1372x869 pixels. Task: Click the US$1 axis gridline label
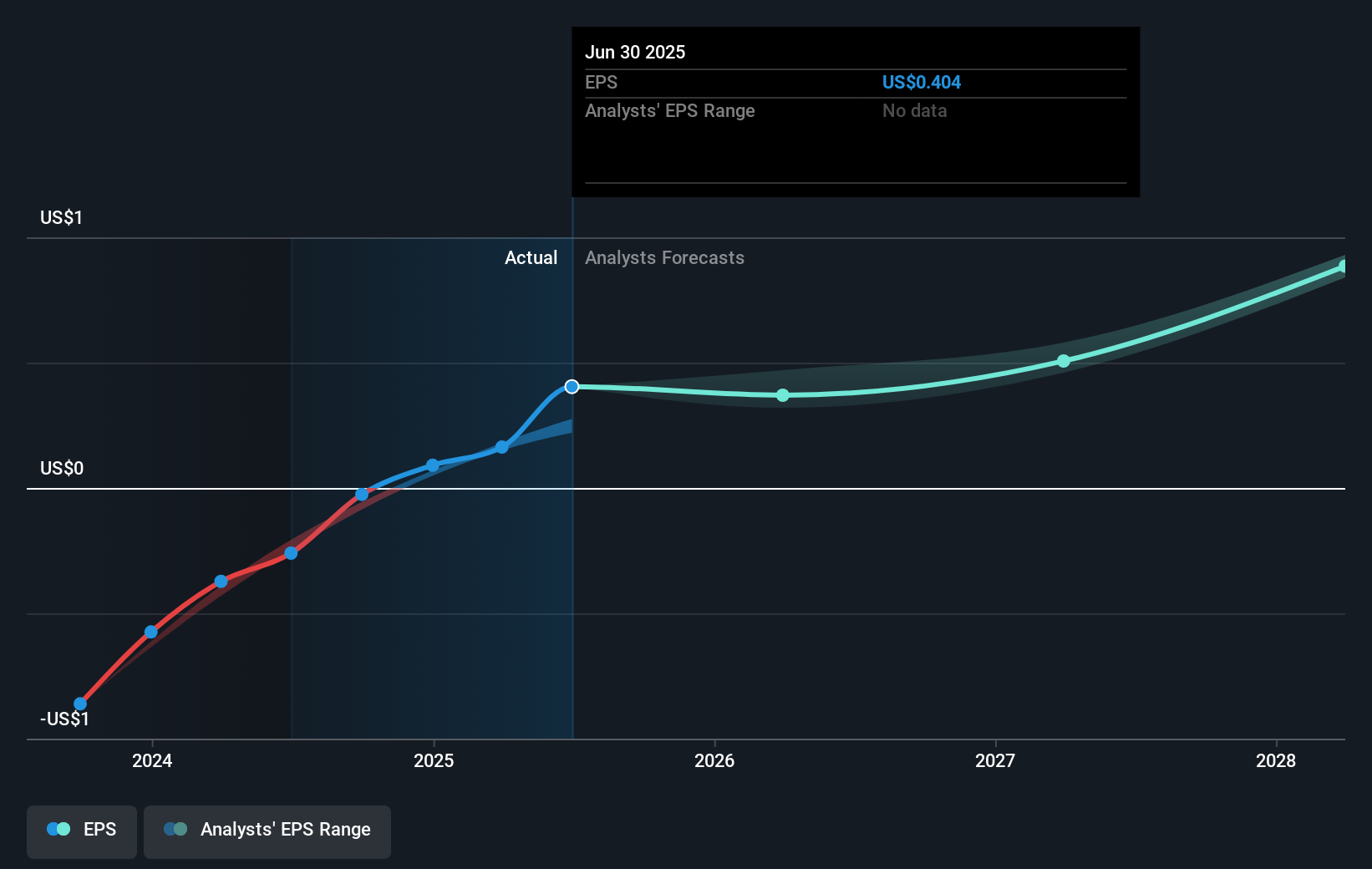59,216
